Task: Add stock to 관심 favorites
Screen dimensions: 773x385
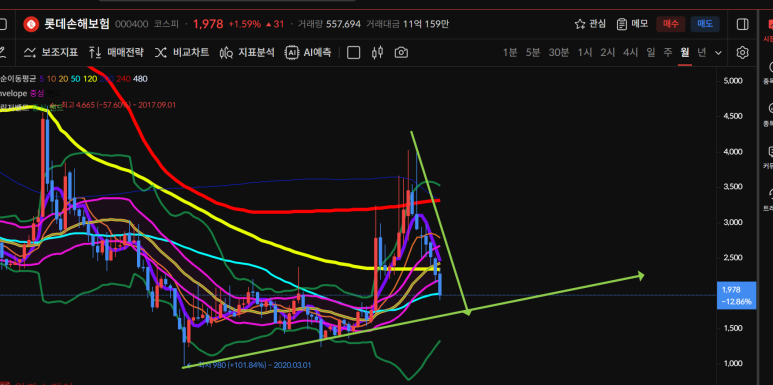Action: pos(590,24)
